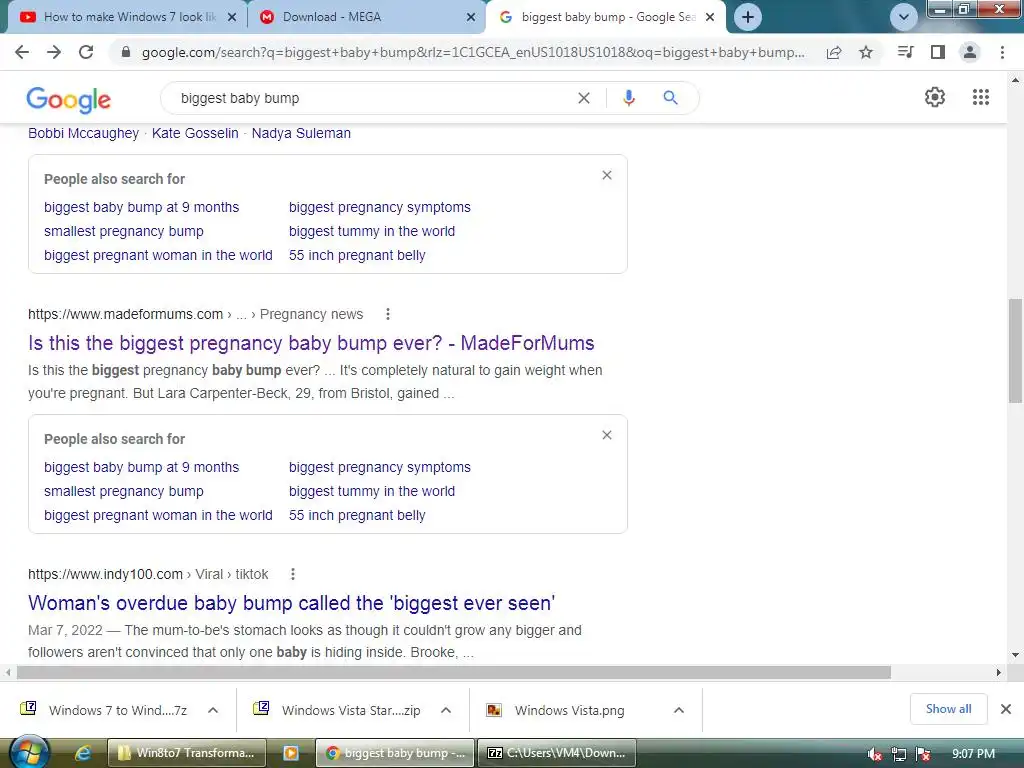Image resolution: width=1024 pixels, height=768 pixels.
Task: Open network tray icon
Action: pos(899,754)
